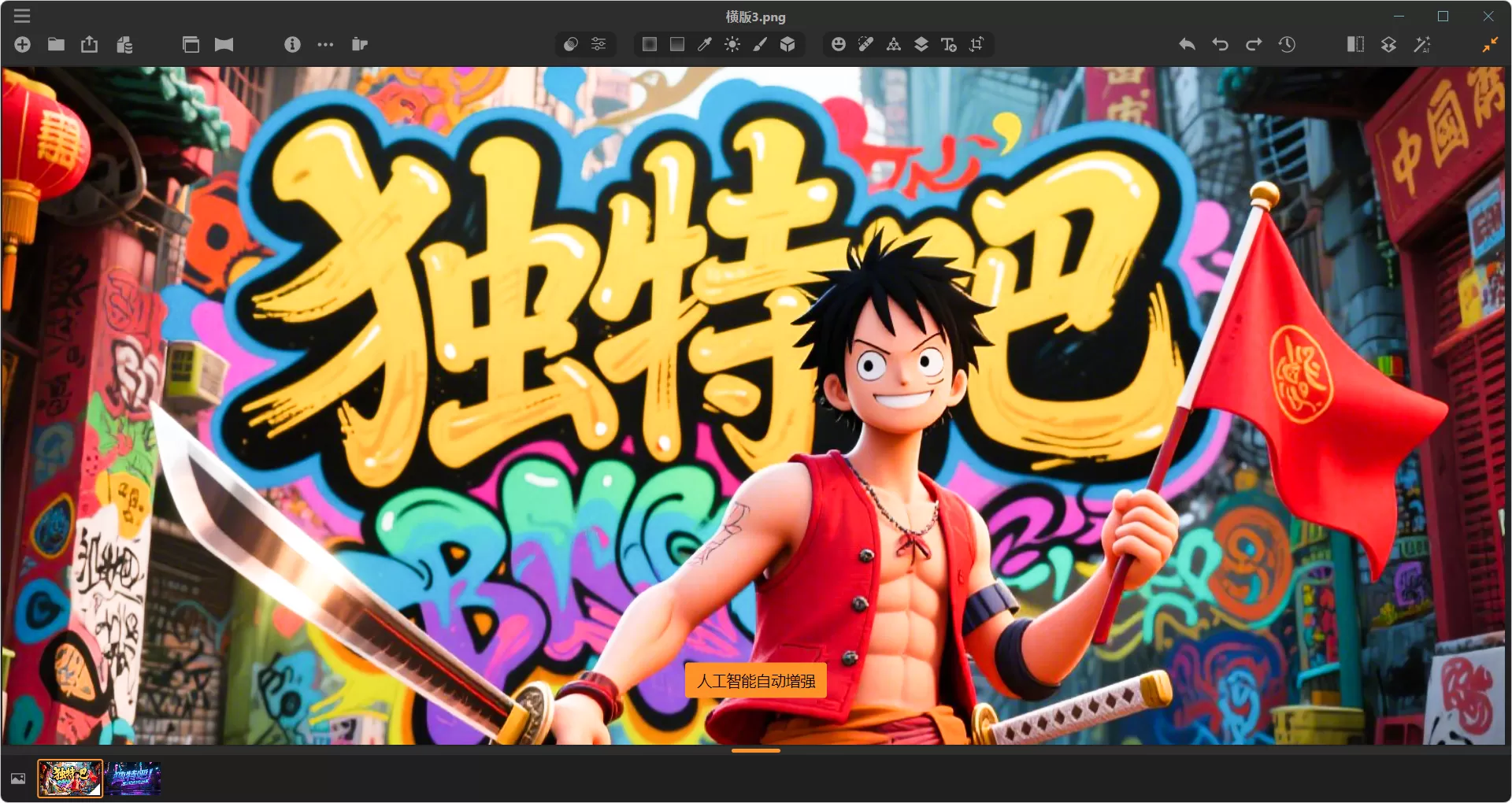Image resolution: width=1512 pixels, height=803 pixels.
Task: Click the 人工智能自动增强 button
Action: click(756, 682)
